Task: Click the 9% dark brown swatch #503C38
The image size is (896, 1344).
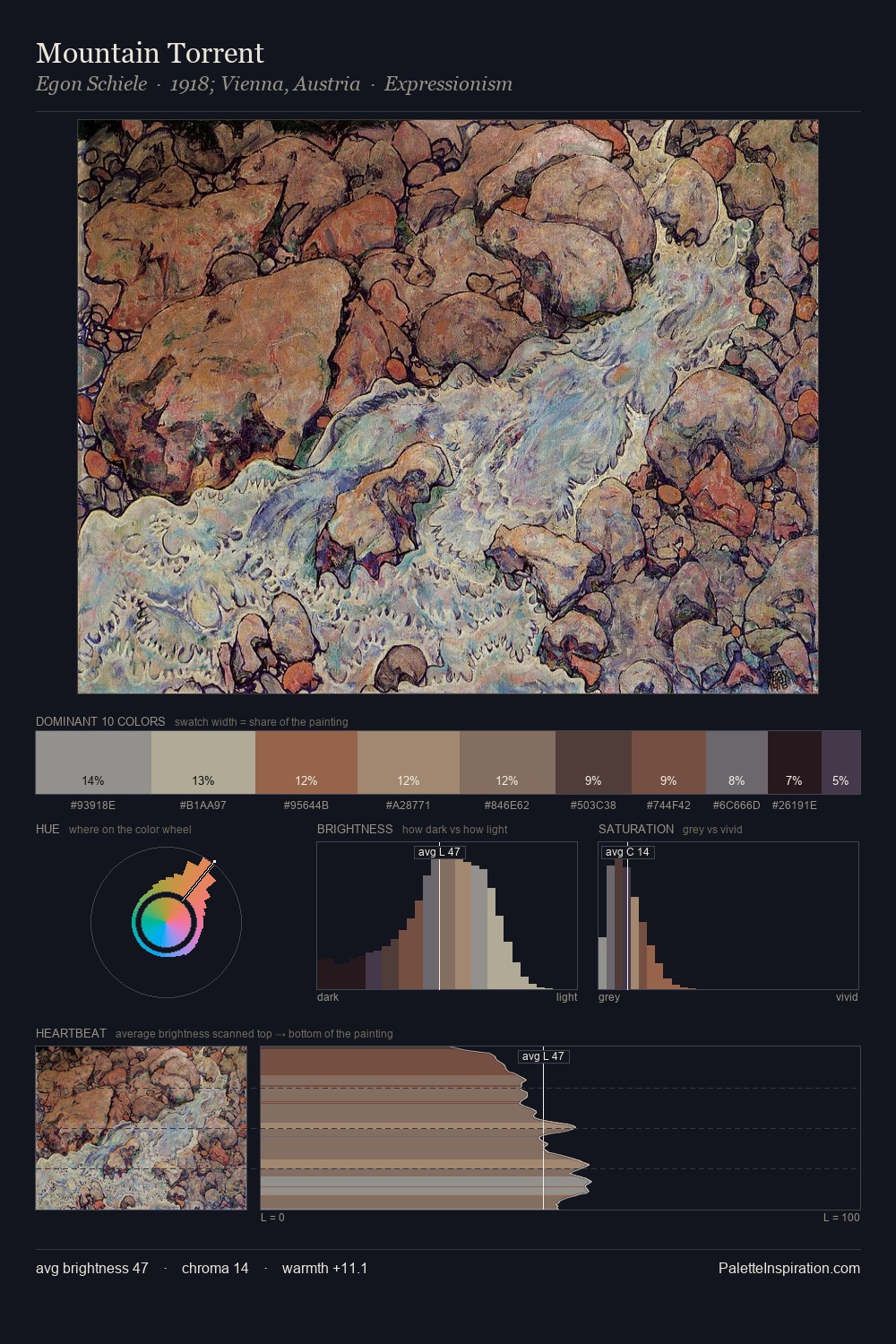Action: [593, 762]
